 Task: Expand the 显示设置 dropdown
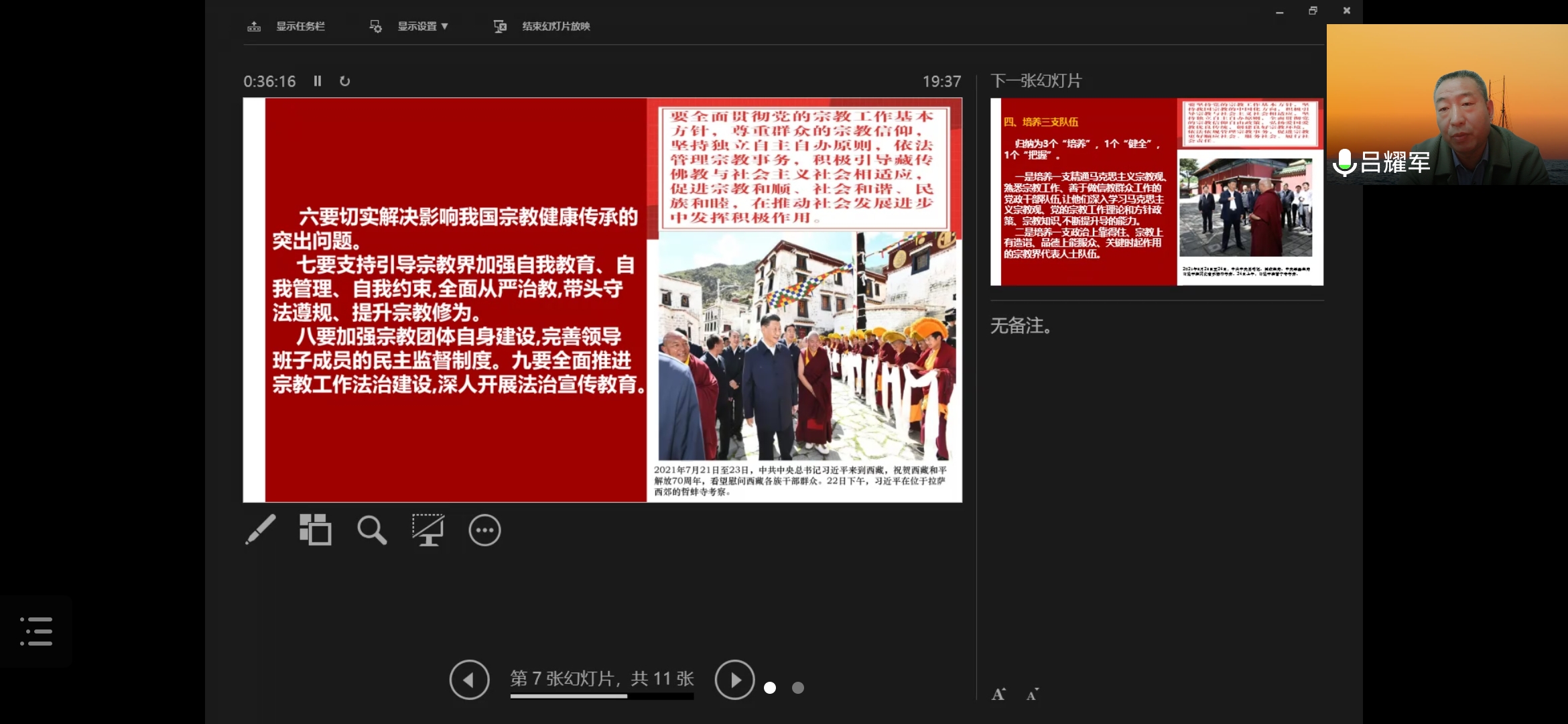[422, 26]
